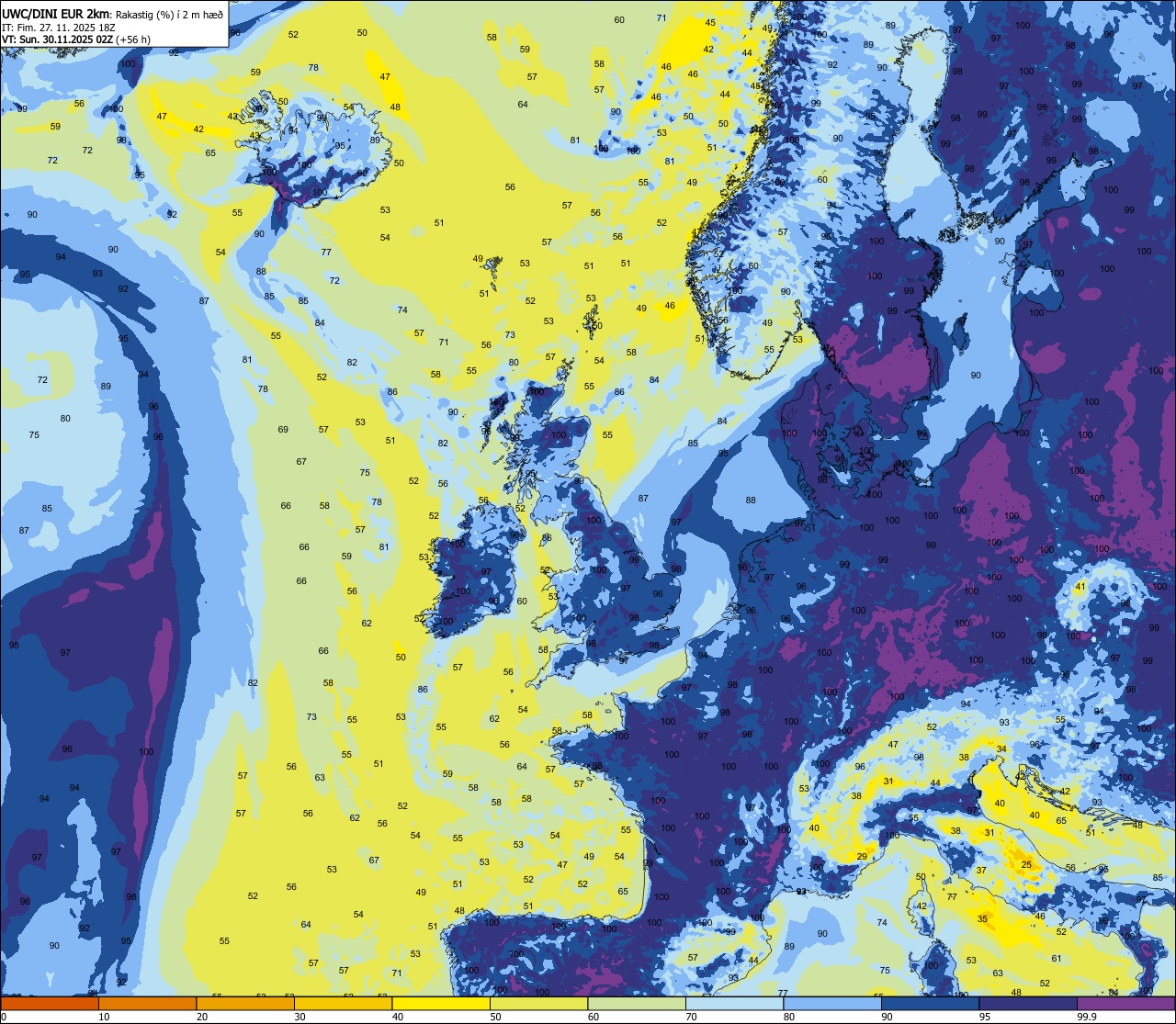Click the '25' humidity value over Italy
The image size is (1176, 1024).
1026,865
